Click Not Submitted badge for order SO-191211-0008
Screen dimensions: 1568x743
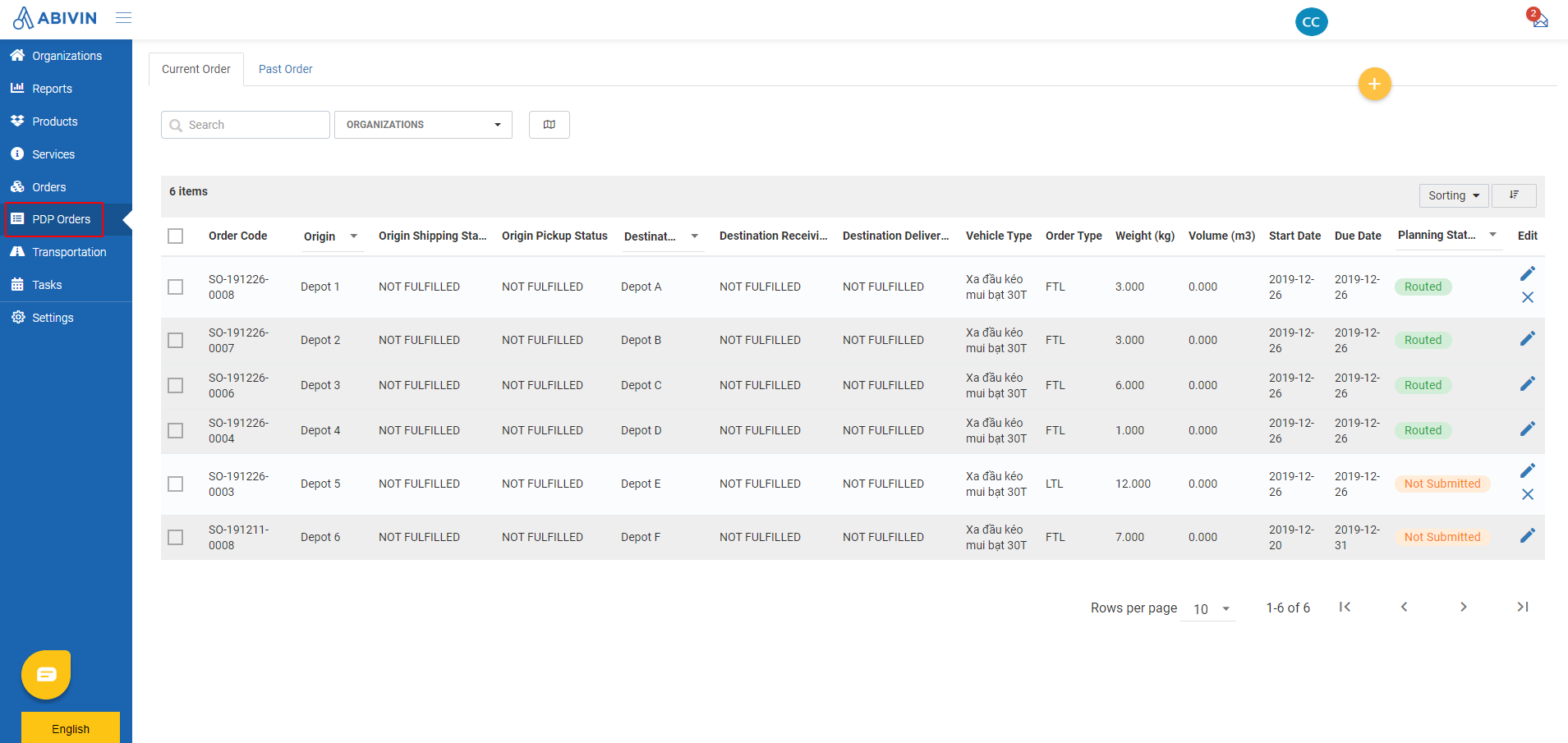[x=1442, y=537]
